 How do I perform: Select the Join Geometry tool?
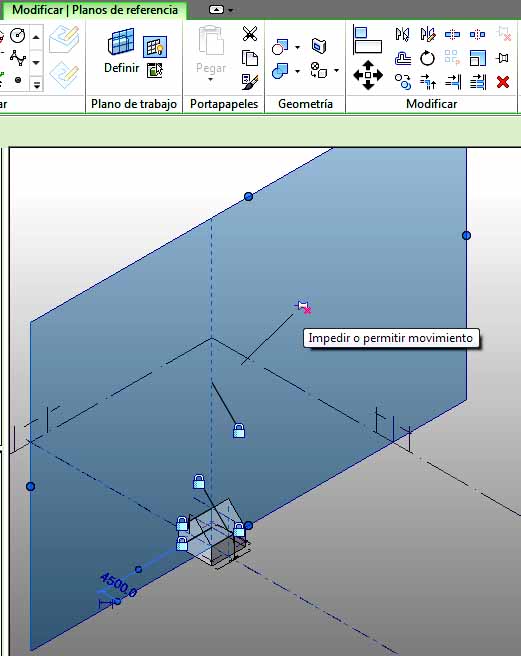click(280, 71)
